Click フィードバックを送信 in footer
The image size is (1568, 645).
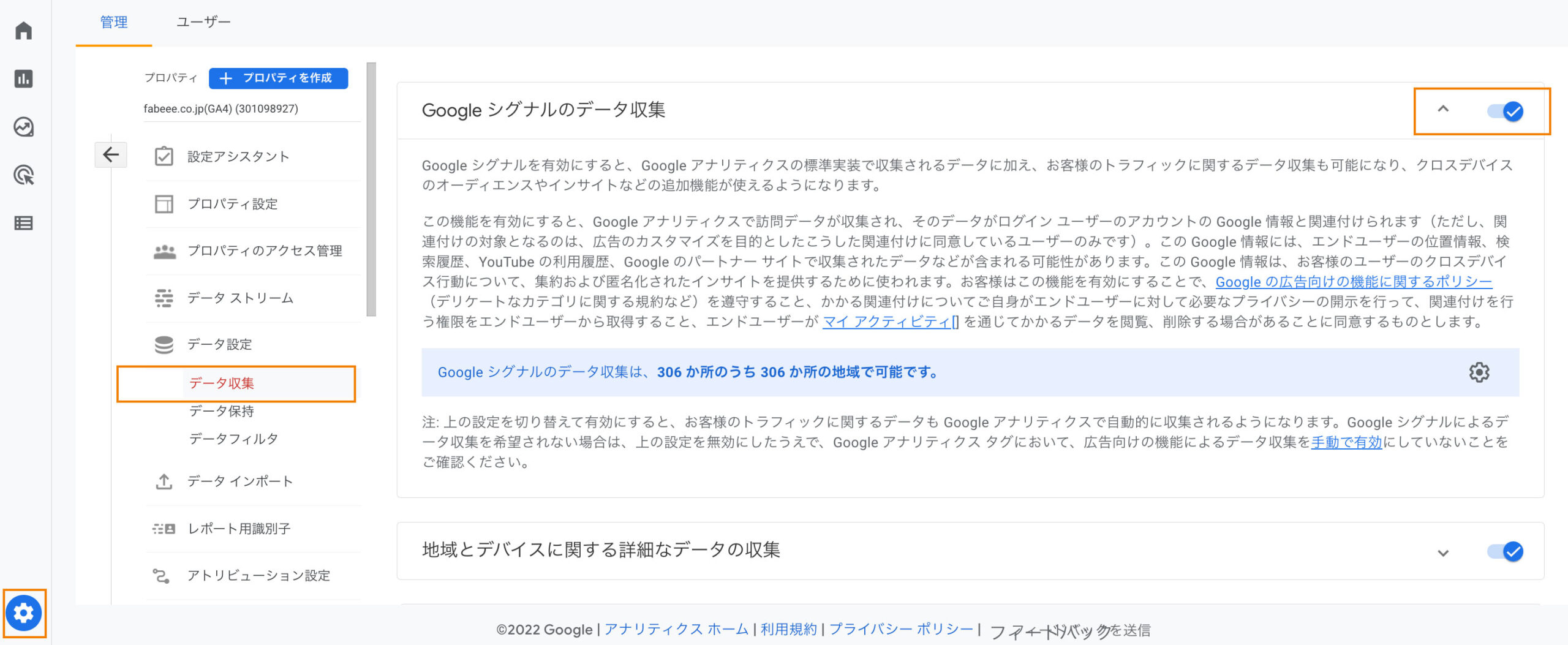click(1070, 630)
